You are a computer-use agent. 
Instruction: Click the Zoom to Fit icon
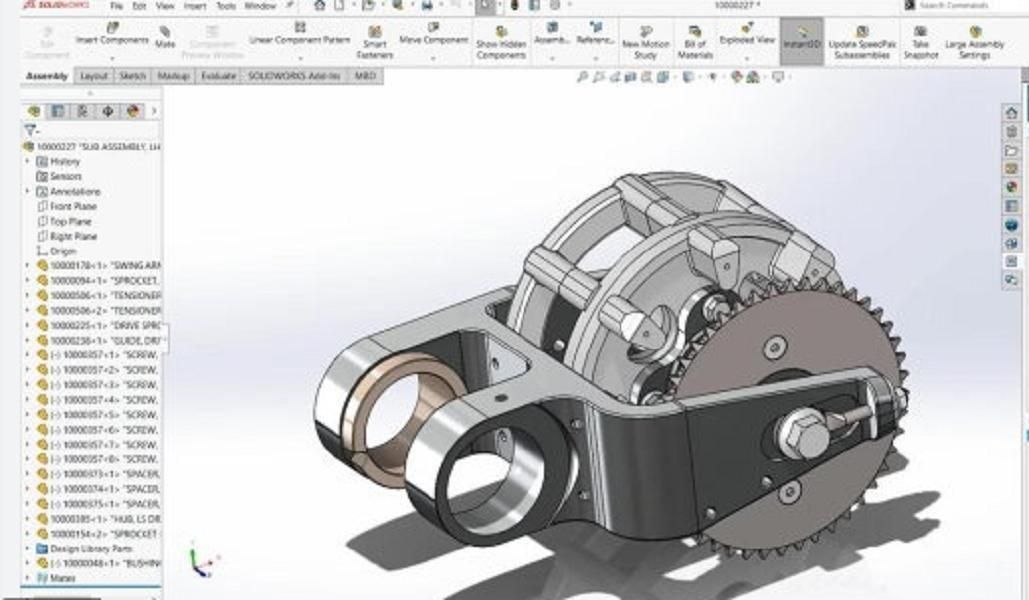[583, 76]
